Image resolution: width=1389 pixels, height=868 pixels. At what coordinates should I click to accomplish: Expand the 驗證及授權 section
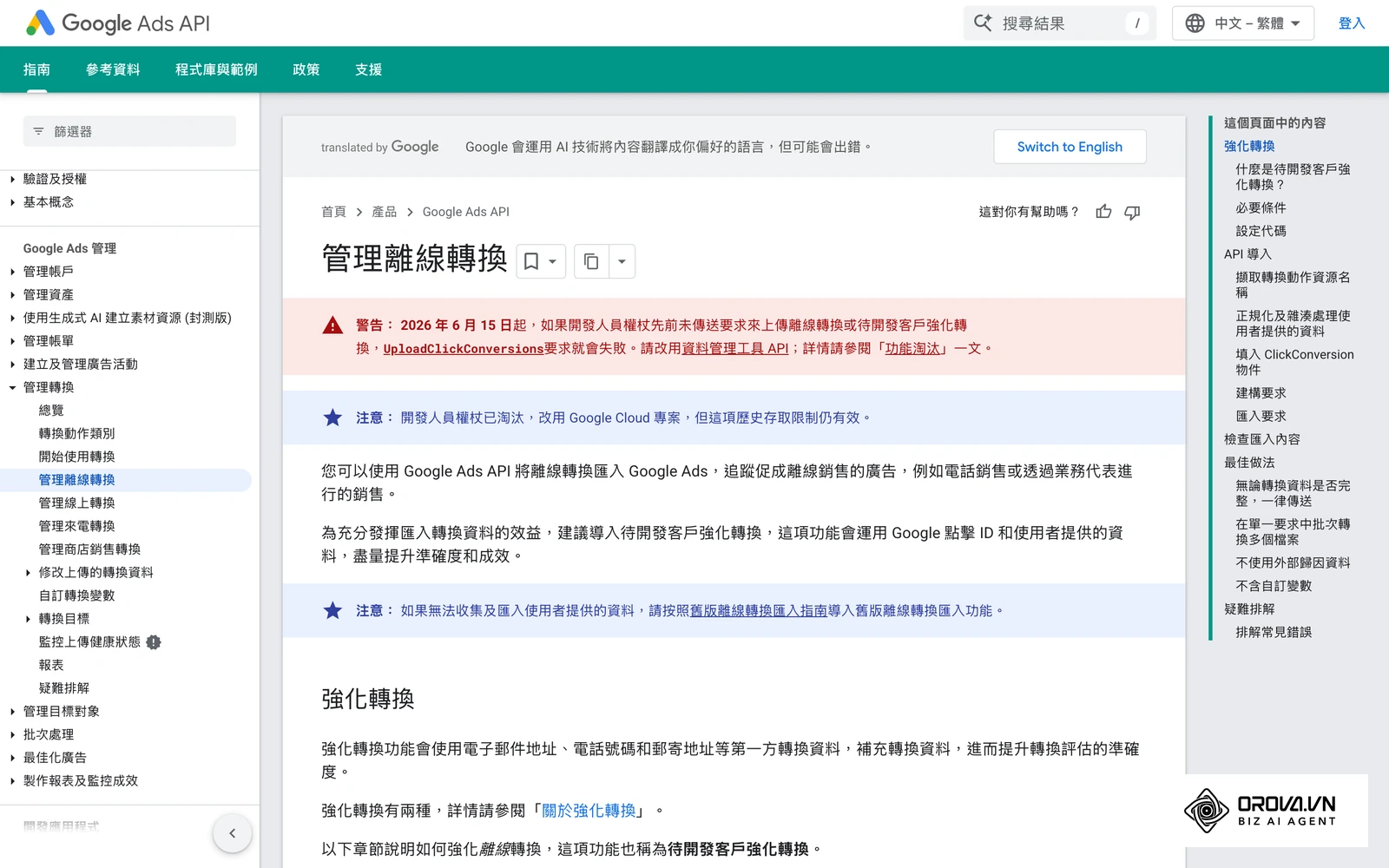point(12,179)
